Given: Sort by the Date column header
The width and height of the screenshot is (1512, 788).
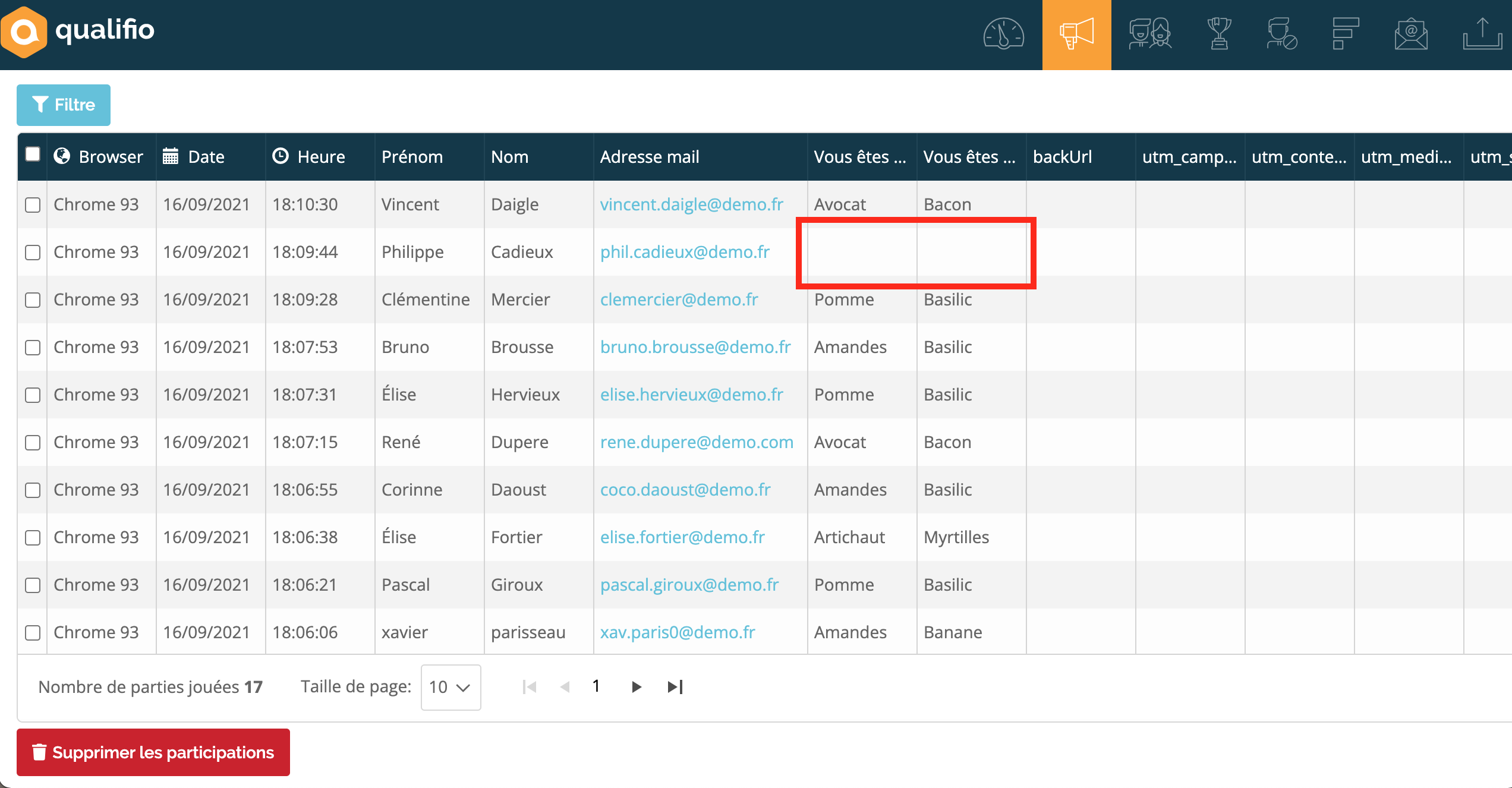Looking at the screenshot, I should coord(206,157).
